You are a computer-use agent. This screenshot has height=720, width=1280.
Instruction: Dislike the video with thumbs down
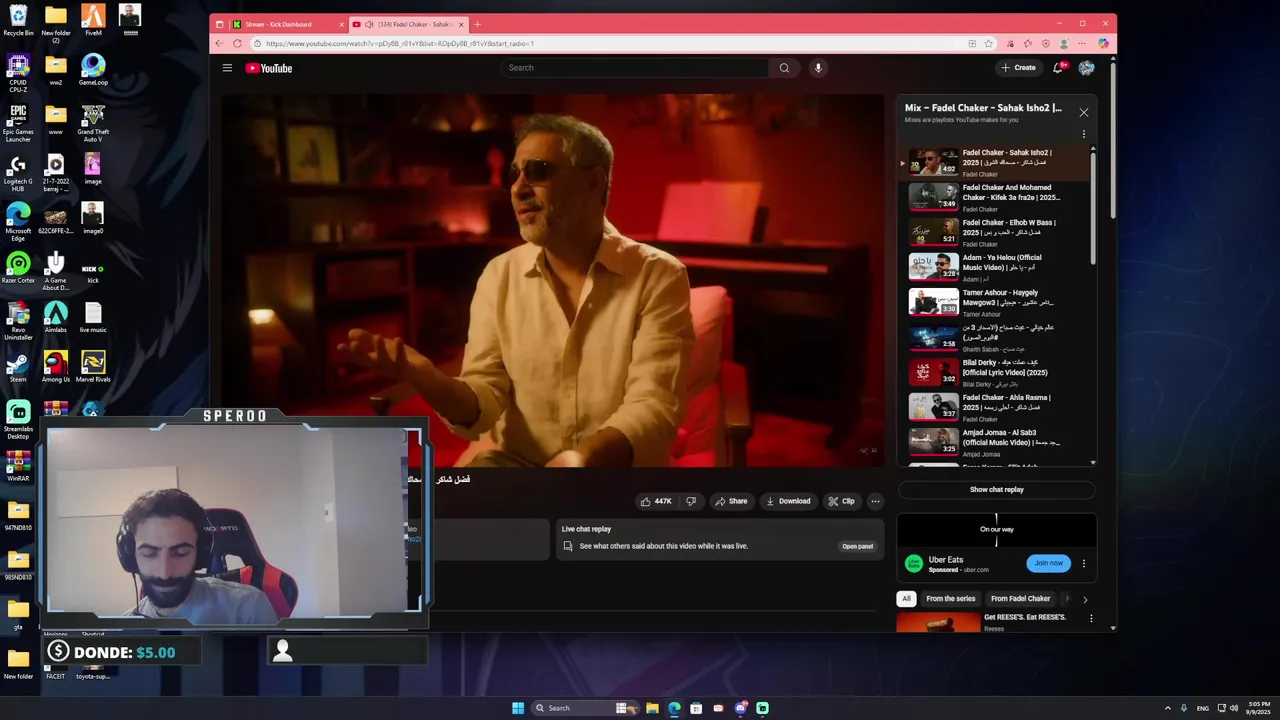690,501
